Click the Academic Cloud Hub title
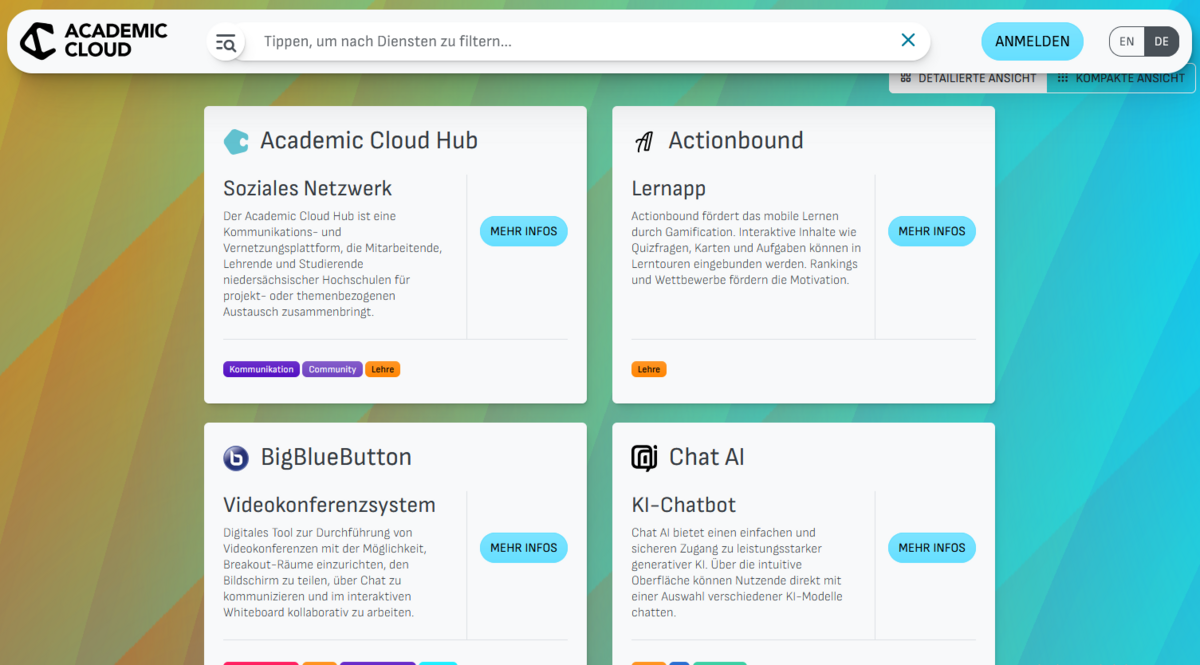Image resolution: width=1200 pixels, height=665 pixels. 369,141
